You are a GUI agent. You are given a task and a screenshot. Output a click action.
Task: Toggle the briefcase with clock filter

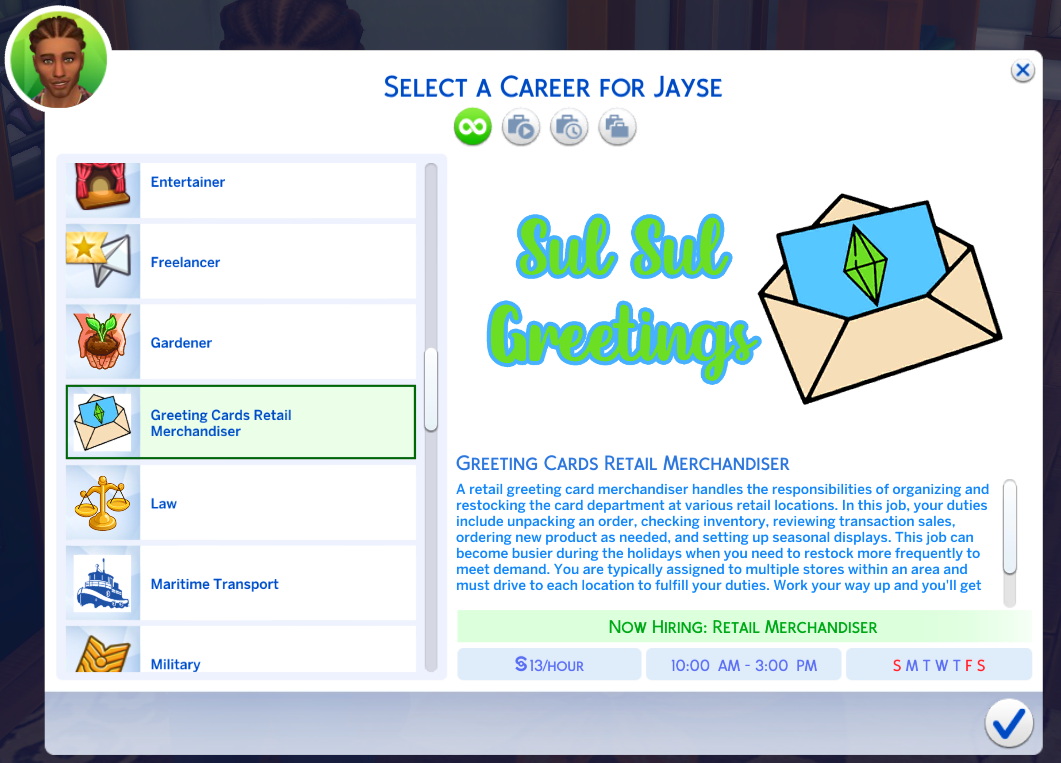tap(569, 128)
